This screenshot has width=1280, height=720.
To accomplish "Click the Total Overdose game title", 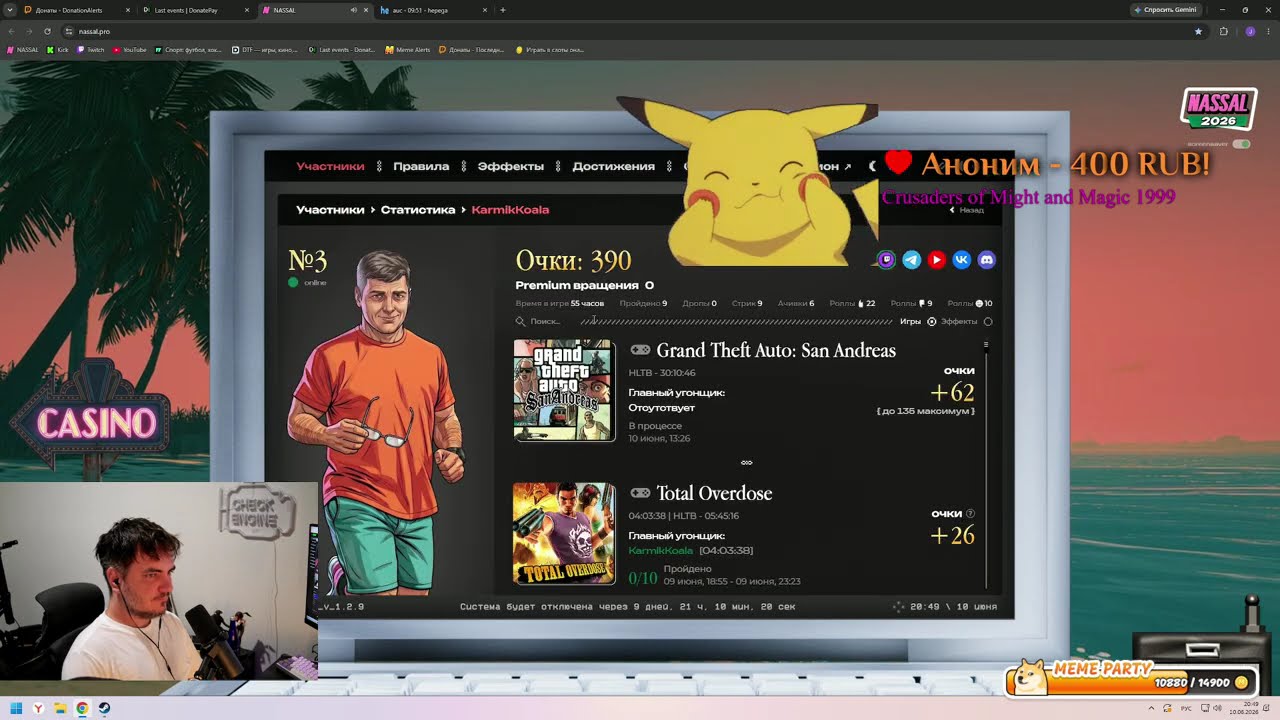I will click(x=714, y=493).
